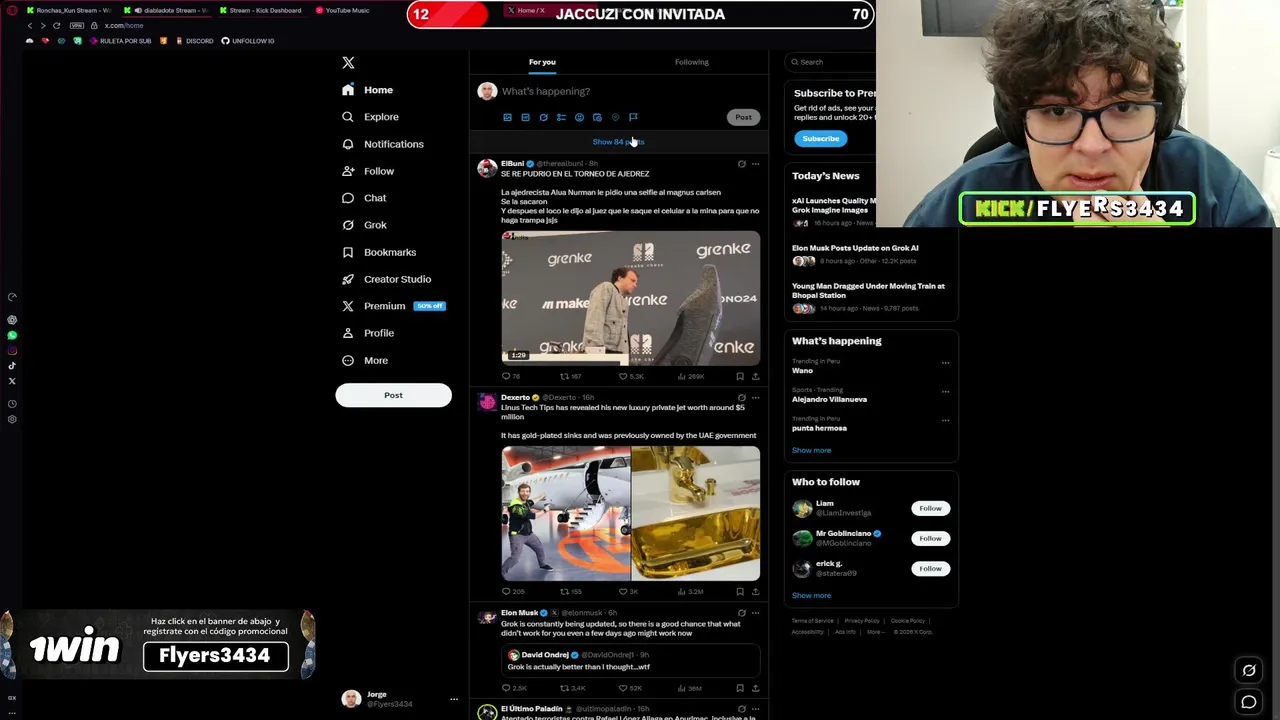The height and width of the screenshot is (720, 1280).
Task: Reload the page in browser toolbar
Action: [56, 25]
